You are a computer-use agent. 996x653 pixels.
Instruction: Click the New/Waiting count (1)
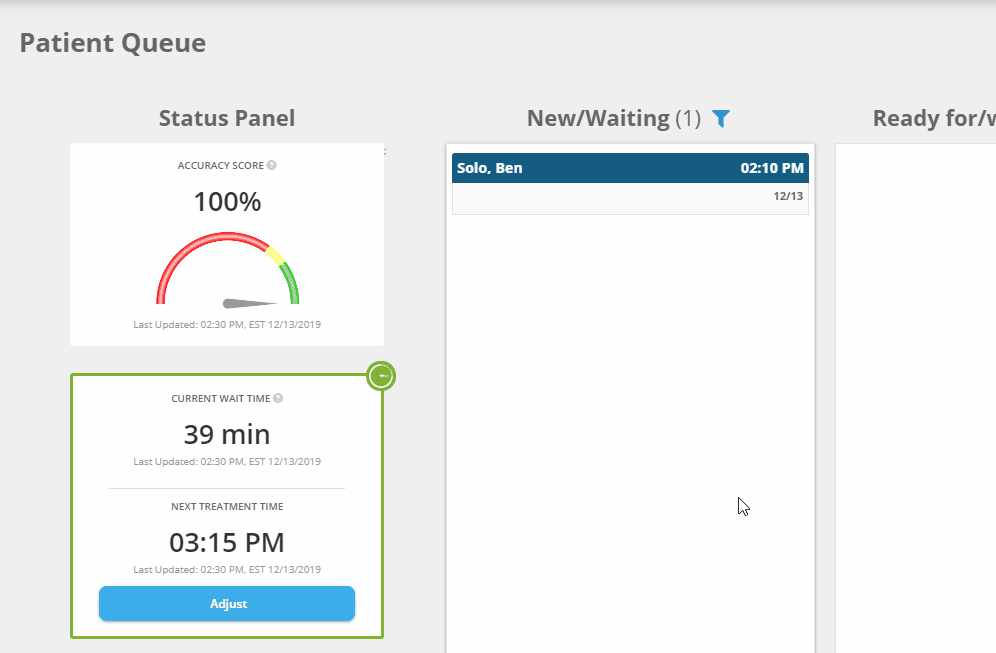point(688,118)
